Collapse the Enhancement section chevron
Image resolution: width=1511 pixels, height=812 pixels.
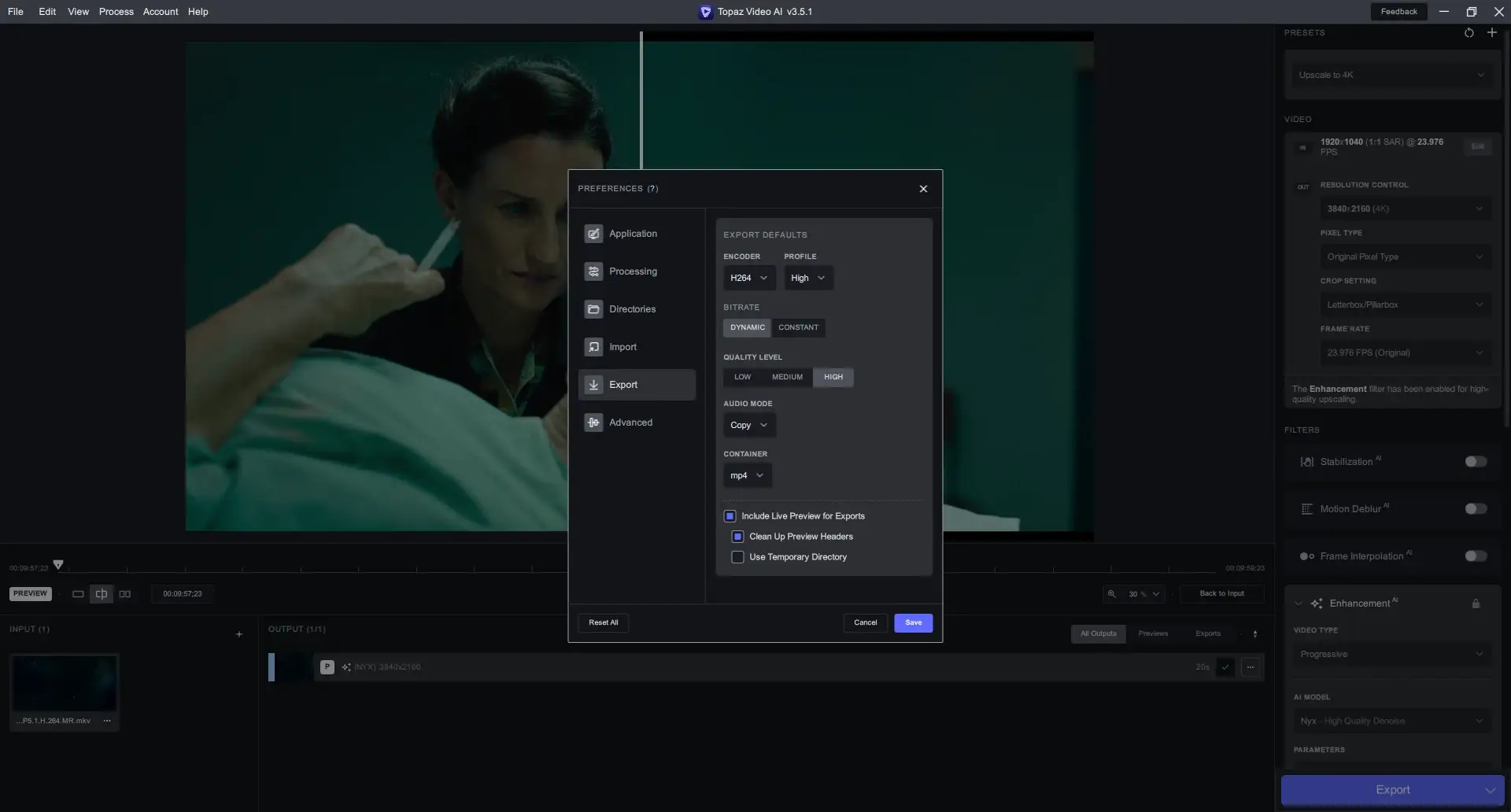pyautogui.click(x=1299, y=603)
